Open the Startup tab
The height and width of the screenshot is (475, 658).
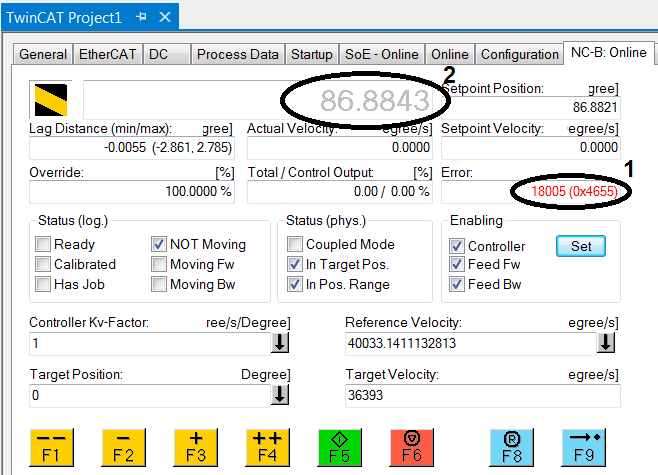point(312,54)
